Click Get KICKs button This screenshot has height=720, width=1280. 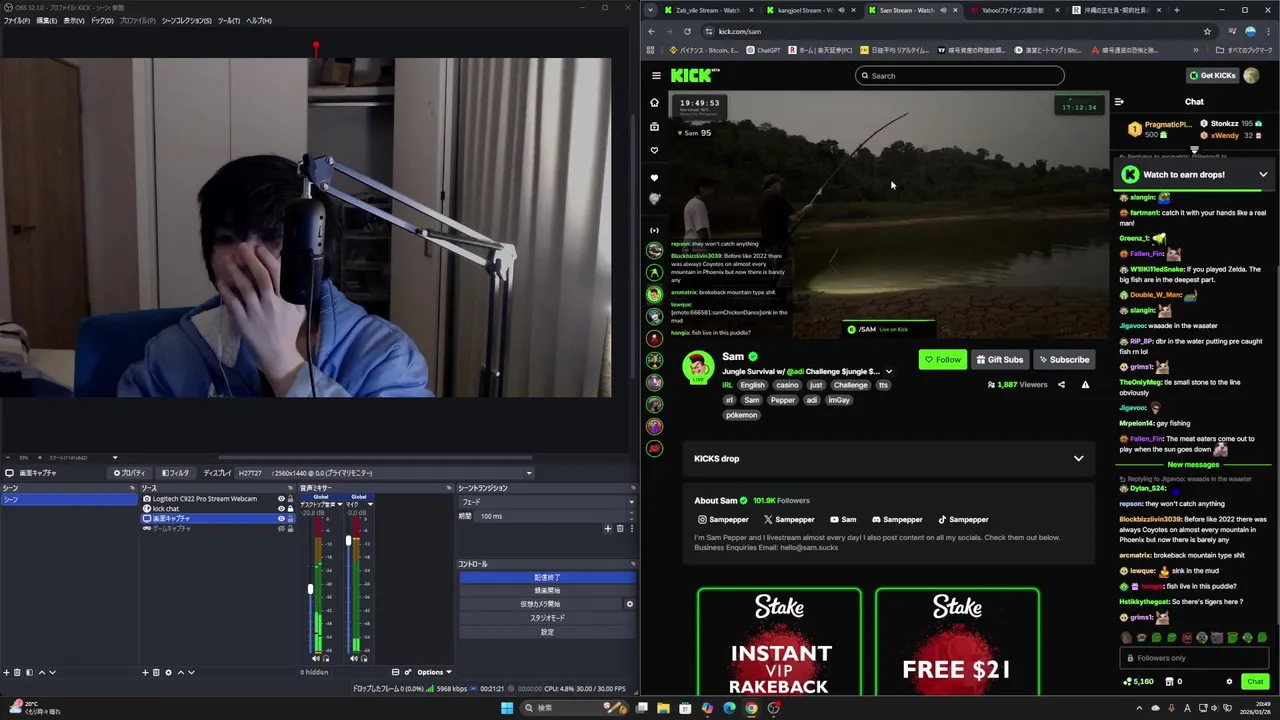coord(1212,75)
